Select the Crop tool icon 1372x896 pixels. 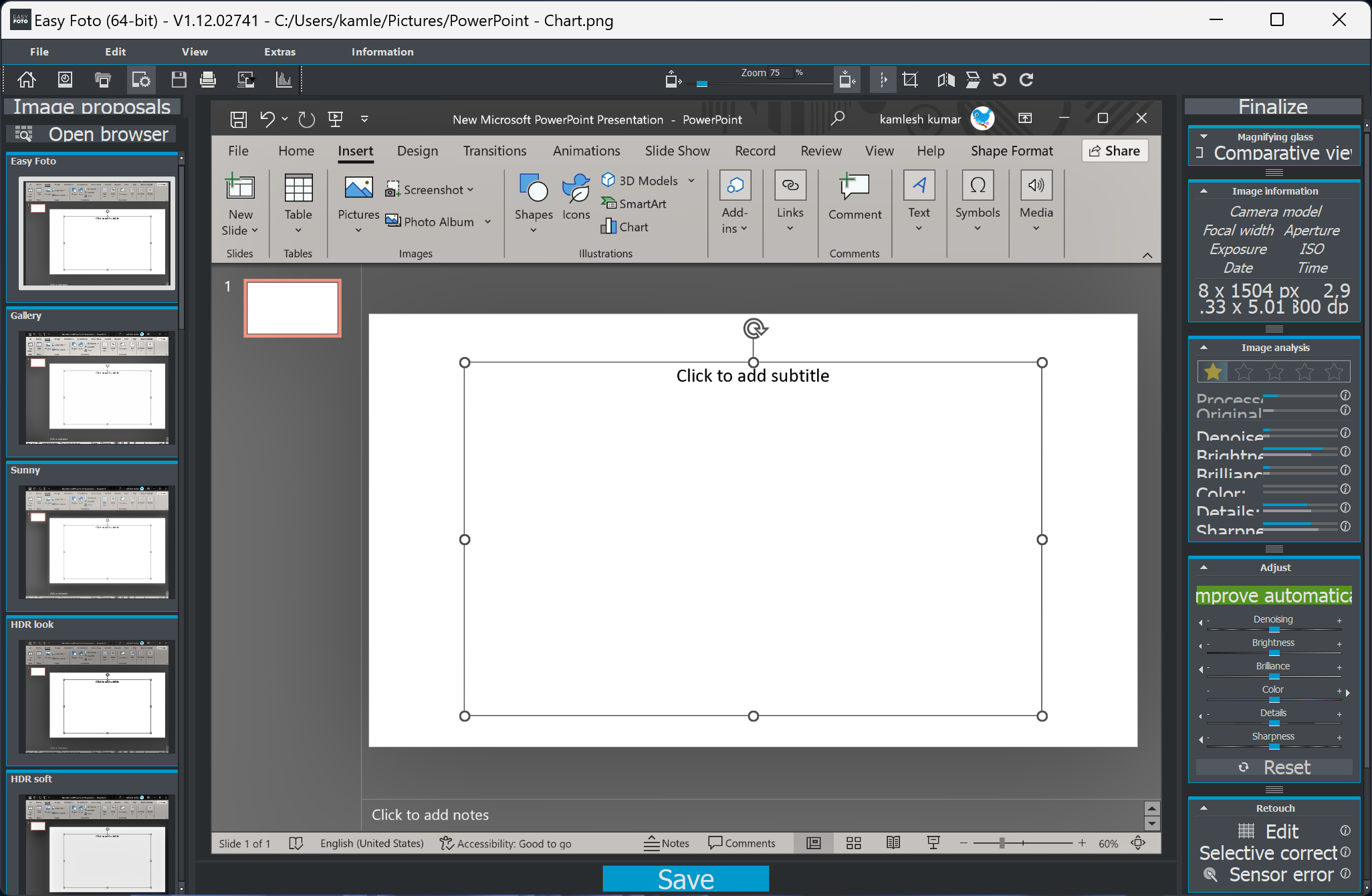pyautogui.click(x=910, y=80)
